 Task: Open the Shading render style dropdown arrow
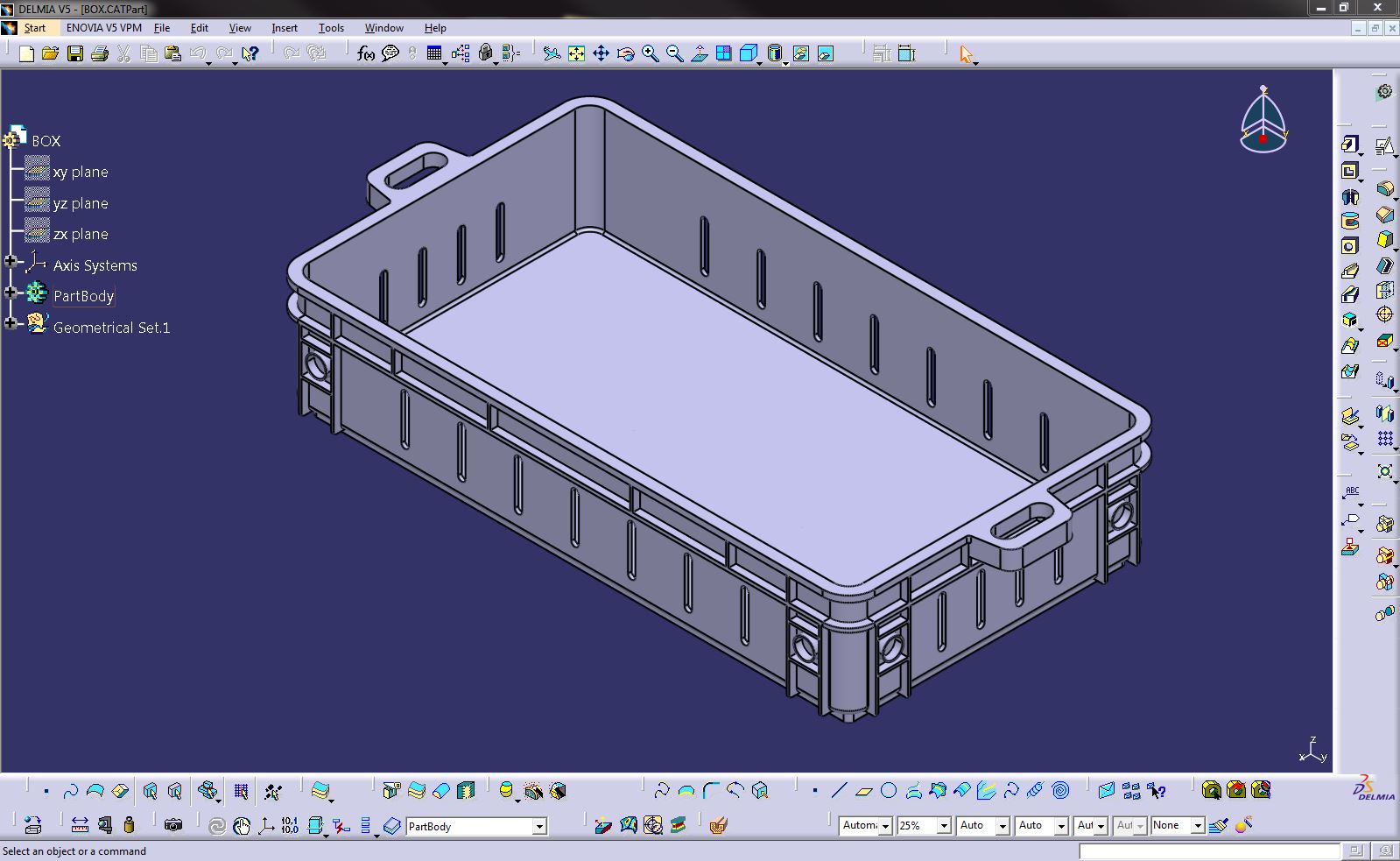click(785, 63)
